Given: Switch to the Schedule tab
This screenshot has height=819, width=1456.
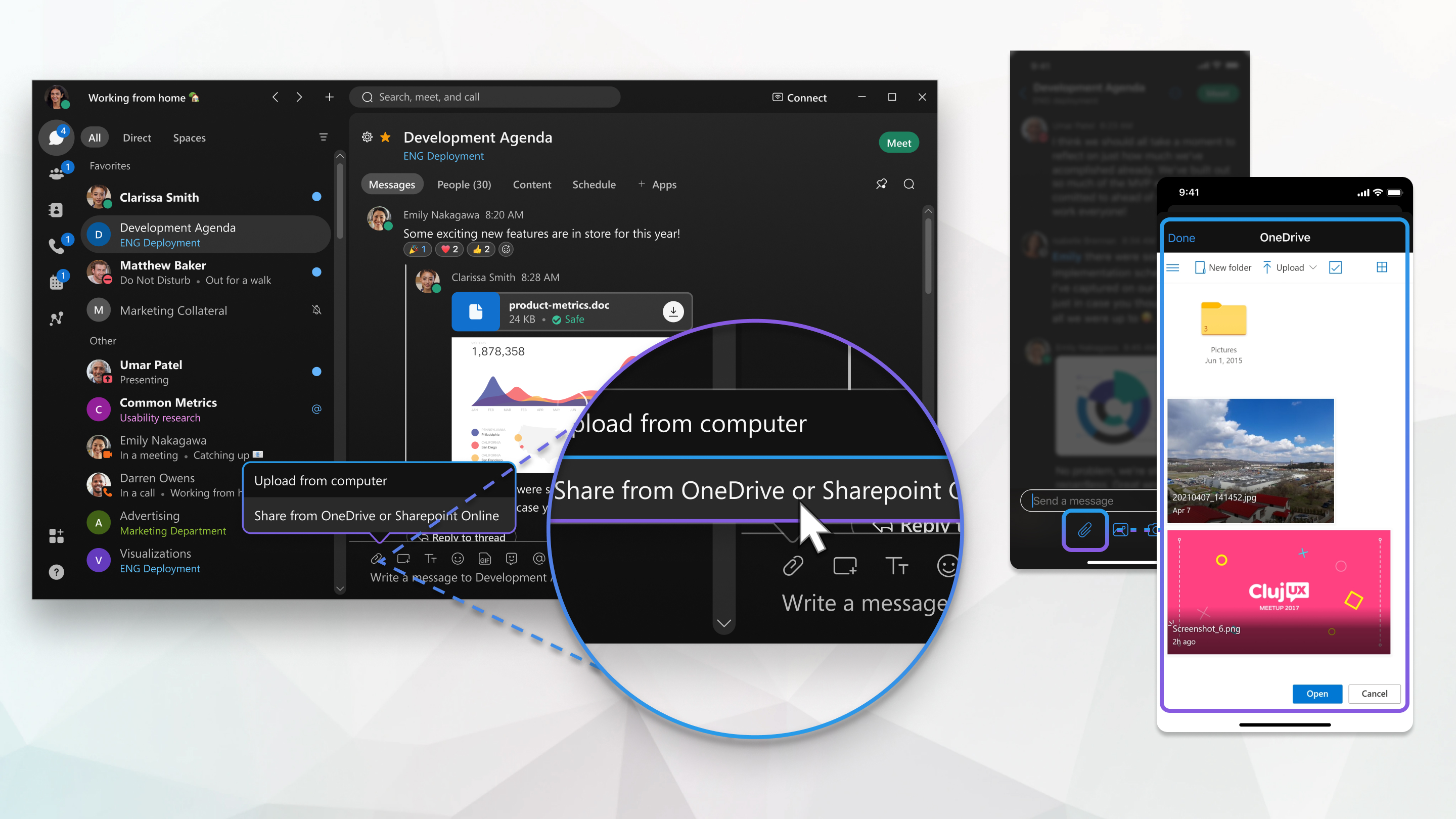Looking at the screenshot, I should coord(593,184).
